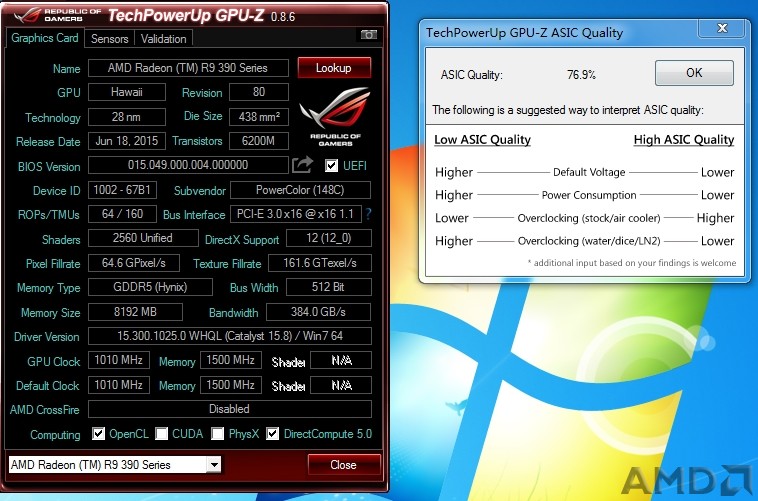Switch to the Sensors tab
This screenshot has width=758, height=501.
tap(110, 39)
